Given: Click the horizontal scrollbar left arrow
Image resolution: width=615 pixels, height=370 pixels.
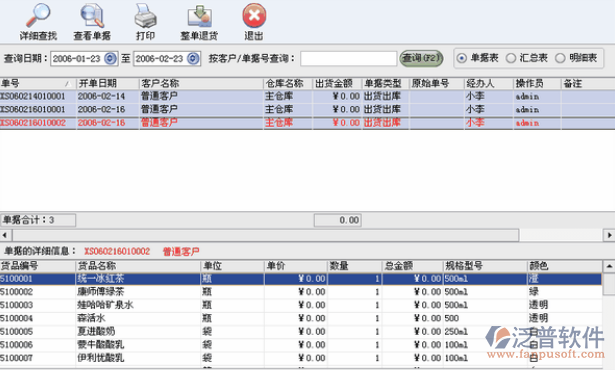Looking at the screenshot, I should pos(5,235).
